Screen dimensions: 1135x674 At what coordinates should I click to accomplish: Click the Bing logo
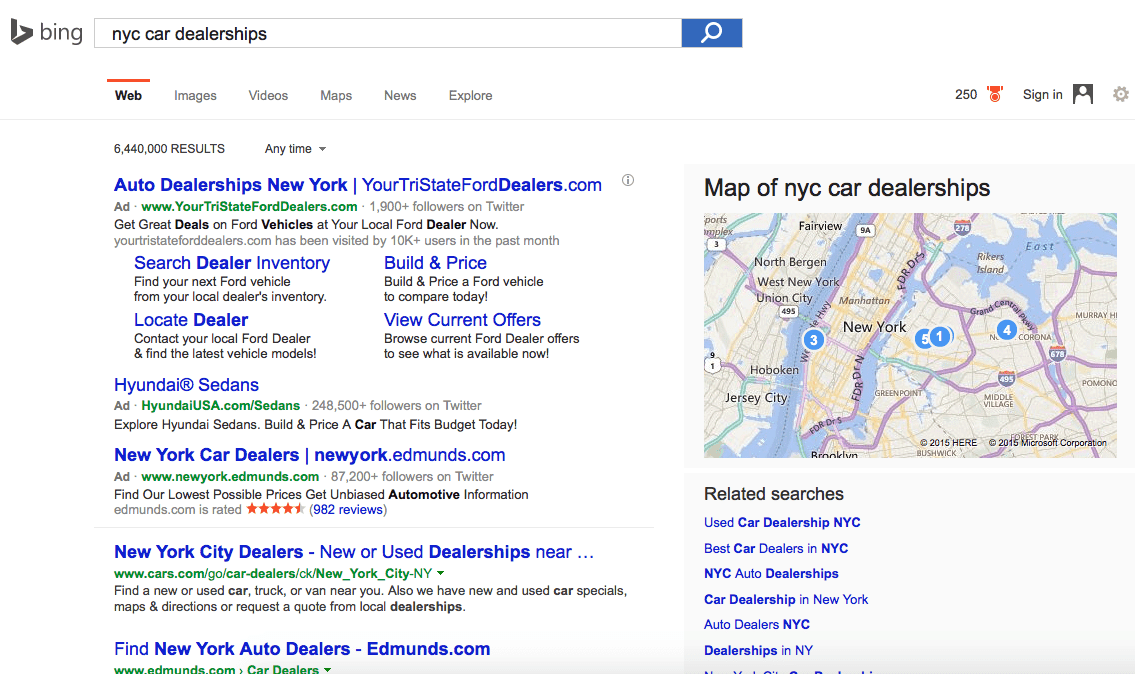[x=46, y=33]
